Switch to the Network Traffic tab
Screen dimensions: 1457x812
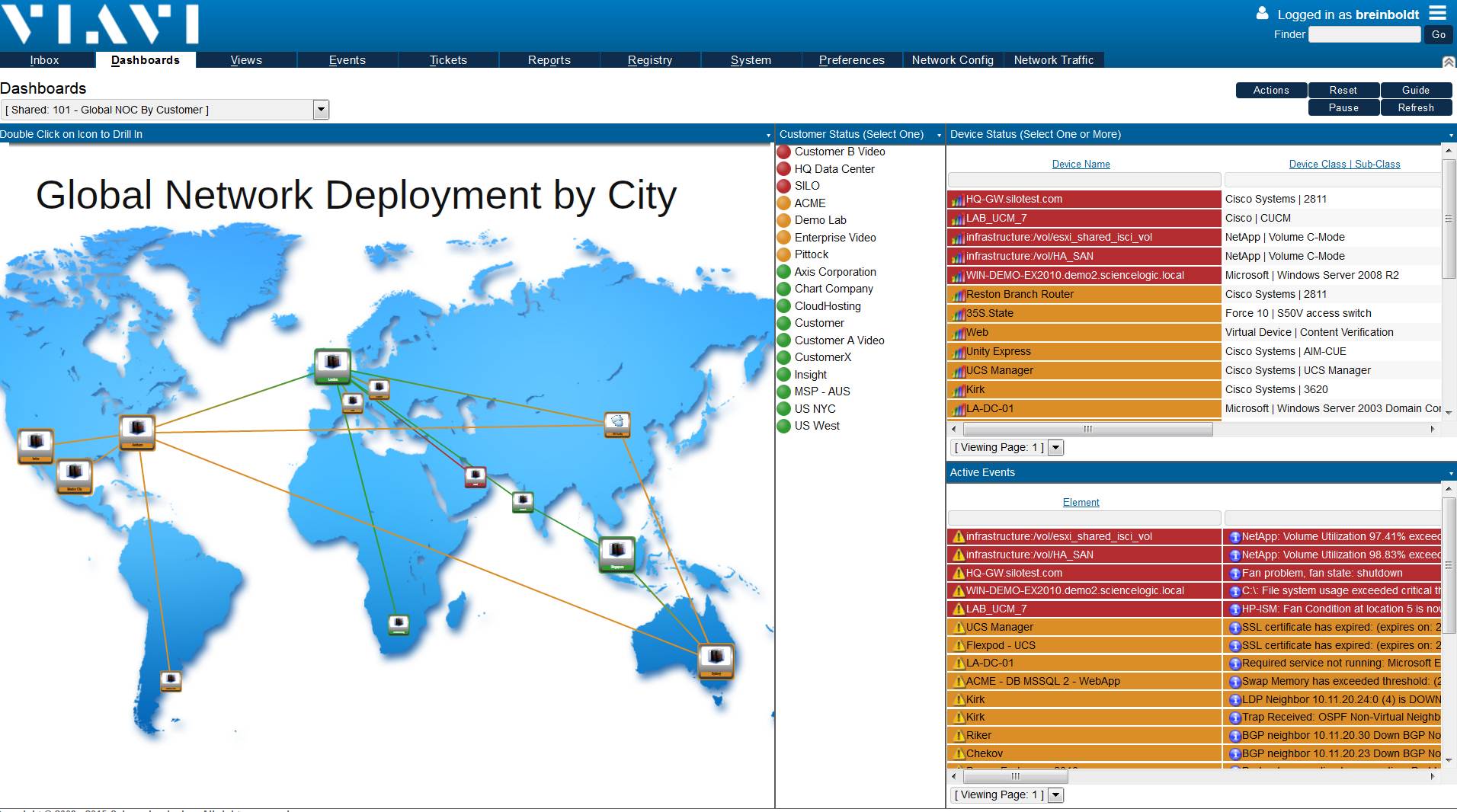(x=1053, y=60)
